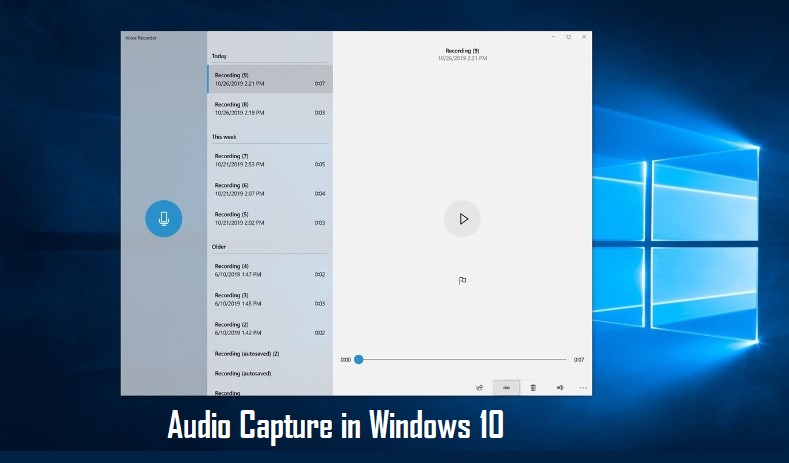Select Recording (8) from 2:19 PM
The image size is (789, 463).
[x=270, y=108]
